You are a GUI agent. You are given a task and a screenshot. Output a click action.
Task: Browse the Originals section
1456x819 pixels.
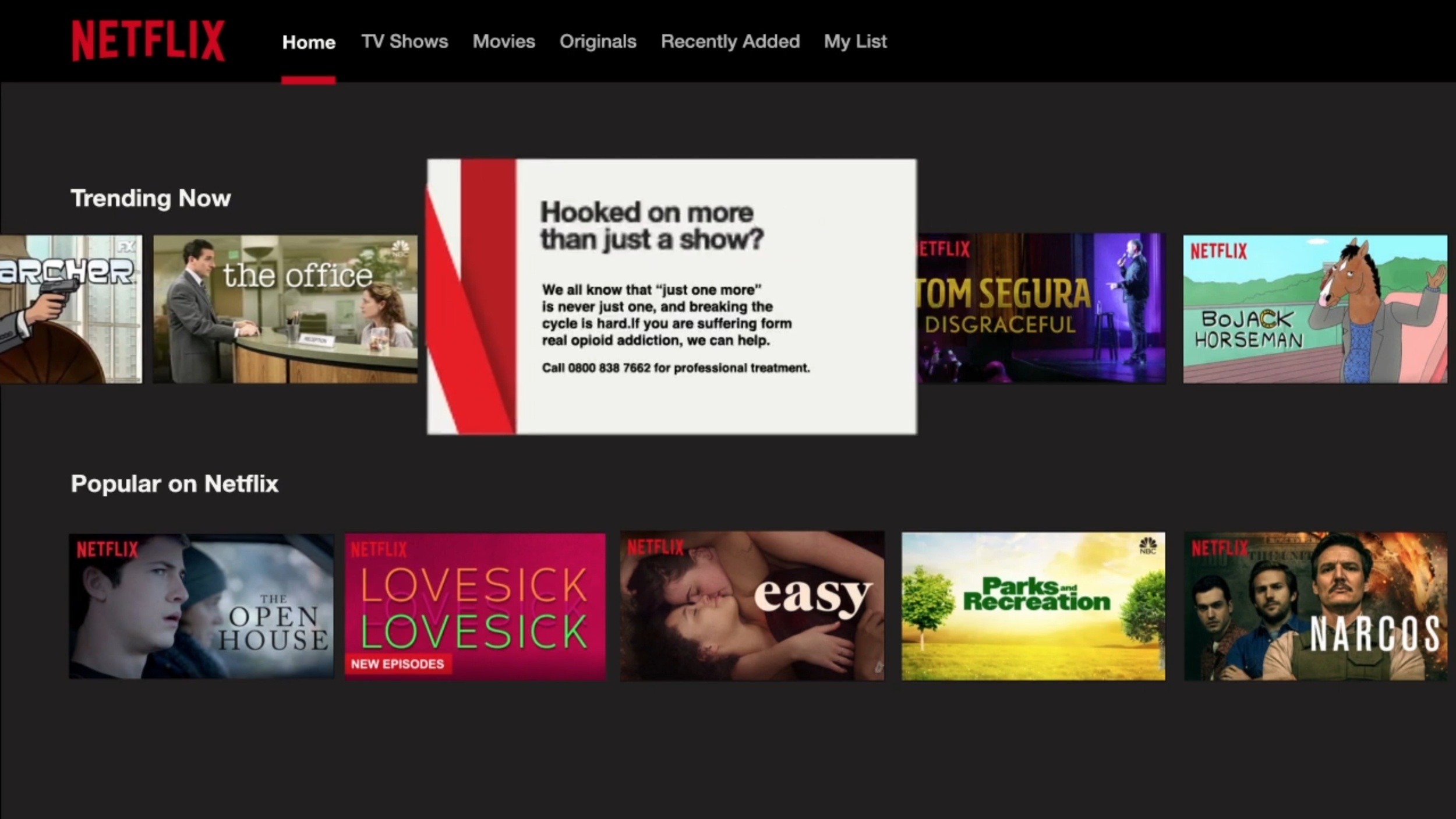pos(598,41)
